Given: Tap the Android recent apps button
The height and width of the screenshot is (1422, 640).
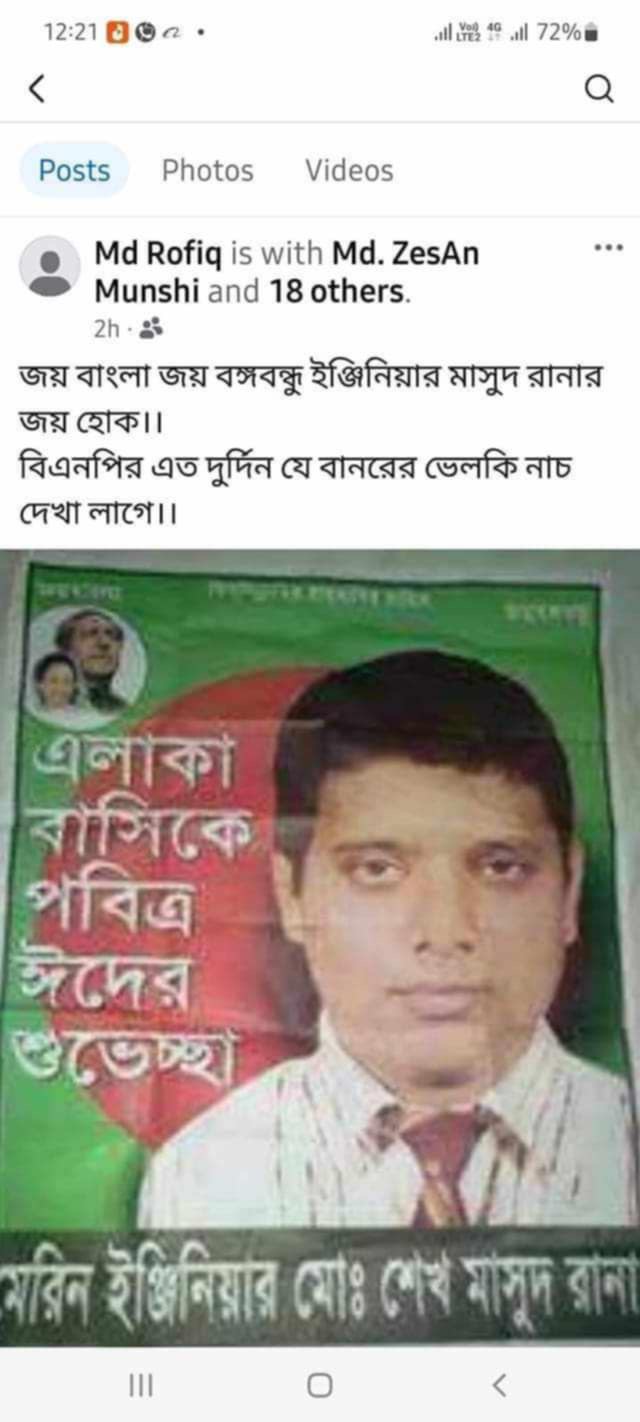Looking at the screenshot, I should pyautogui.click(x=141, y=1385).
